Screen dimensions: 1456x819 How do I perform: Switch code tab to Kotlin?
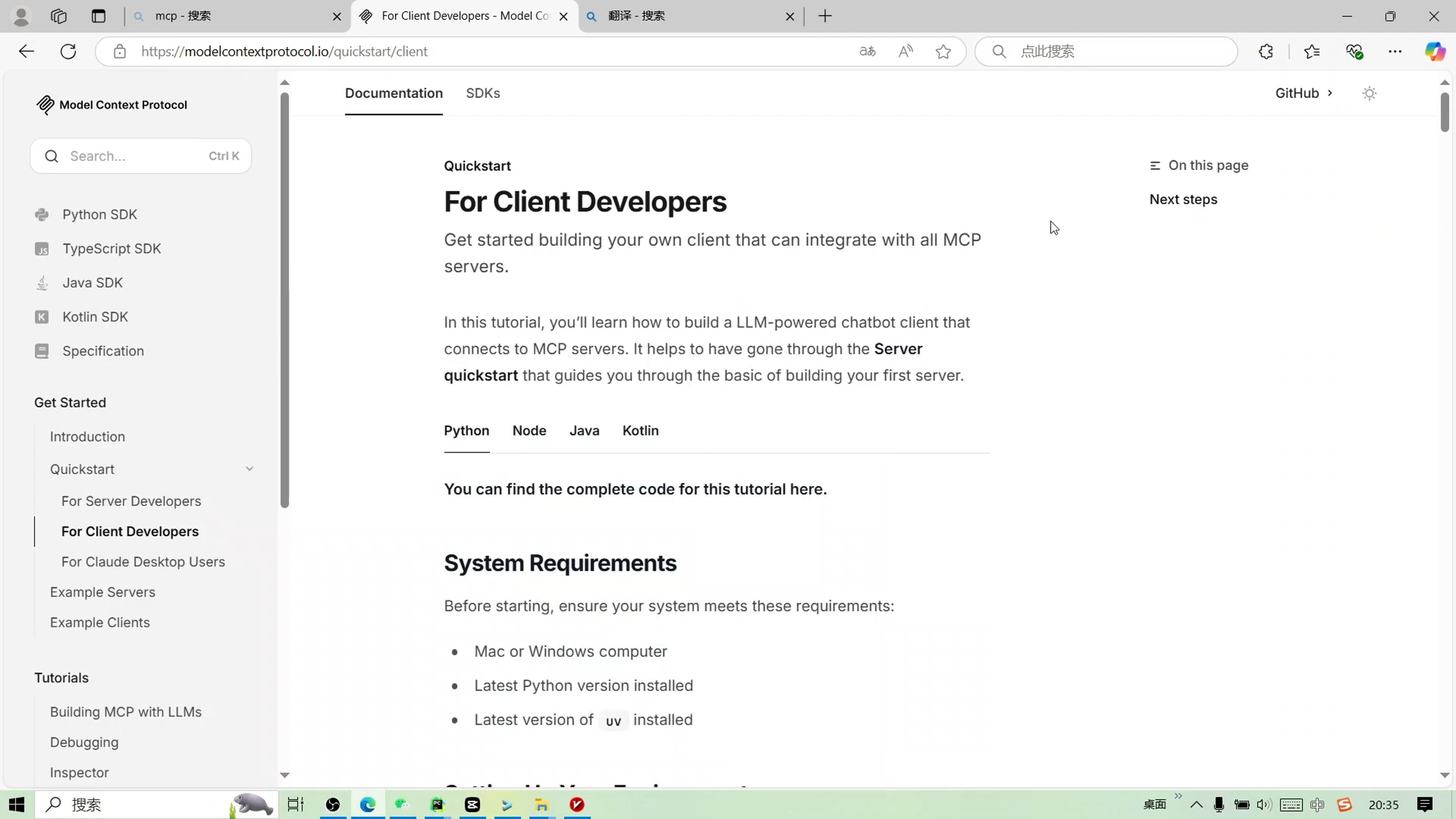[x=640, y=431]
